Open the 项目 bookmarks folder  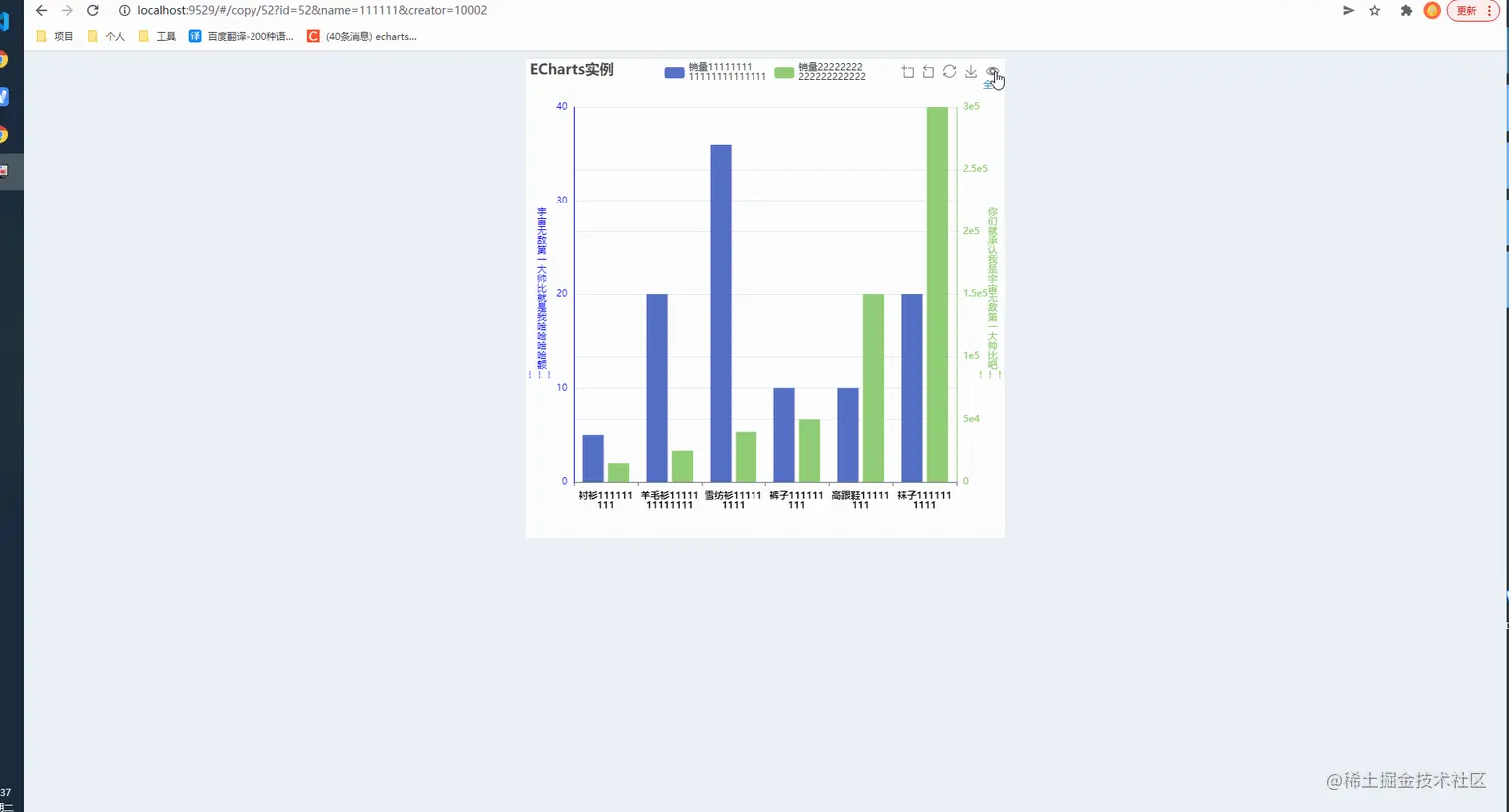pyautogui.click(x=55, y=36)
